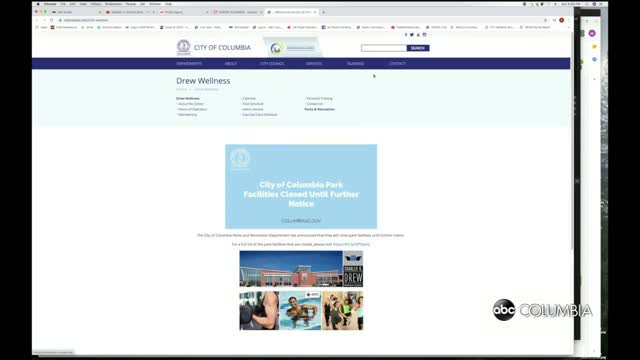Click the Search button

pyautogui.click(x=418, y=48)
